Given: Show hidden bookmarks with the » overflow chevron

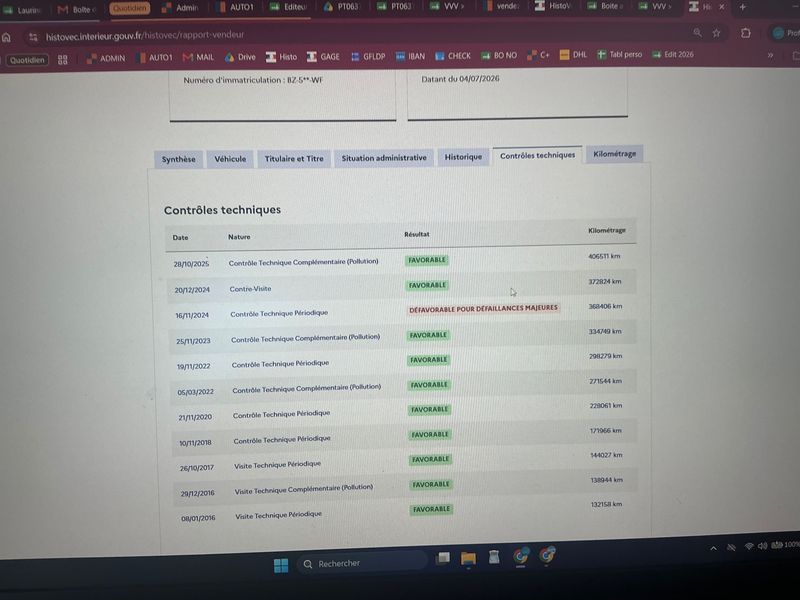Looking at the screenshot, I should [x=770, y=55].
